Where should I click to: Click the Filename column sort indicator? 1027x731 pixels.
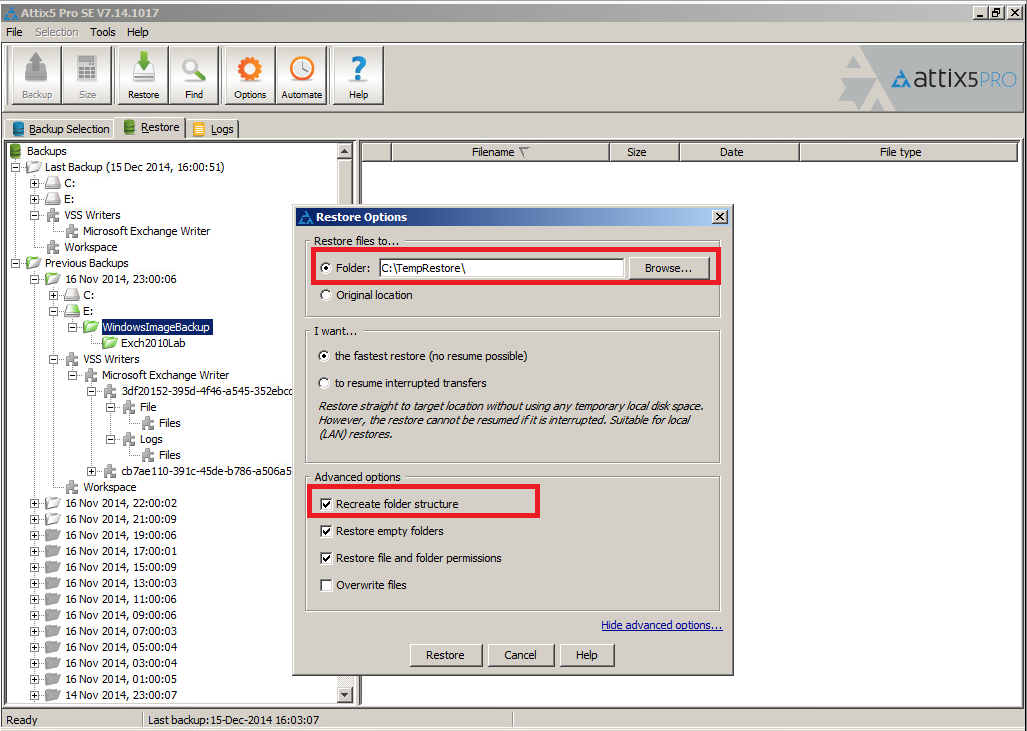click(524, 152)
